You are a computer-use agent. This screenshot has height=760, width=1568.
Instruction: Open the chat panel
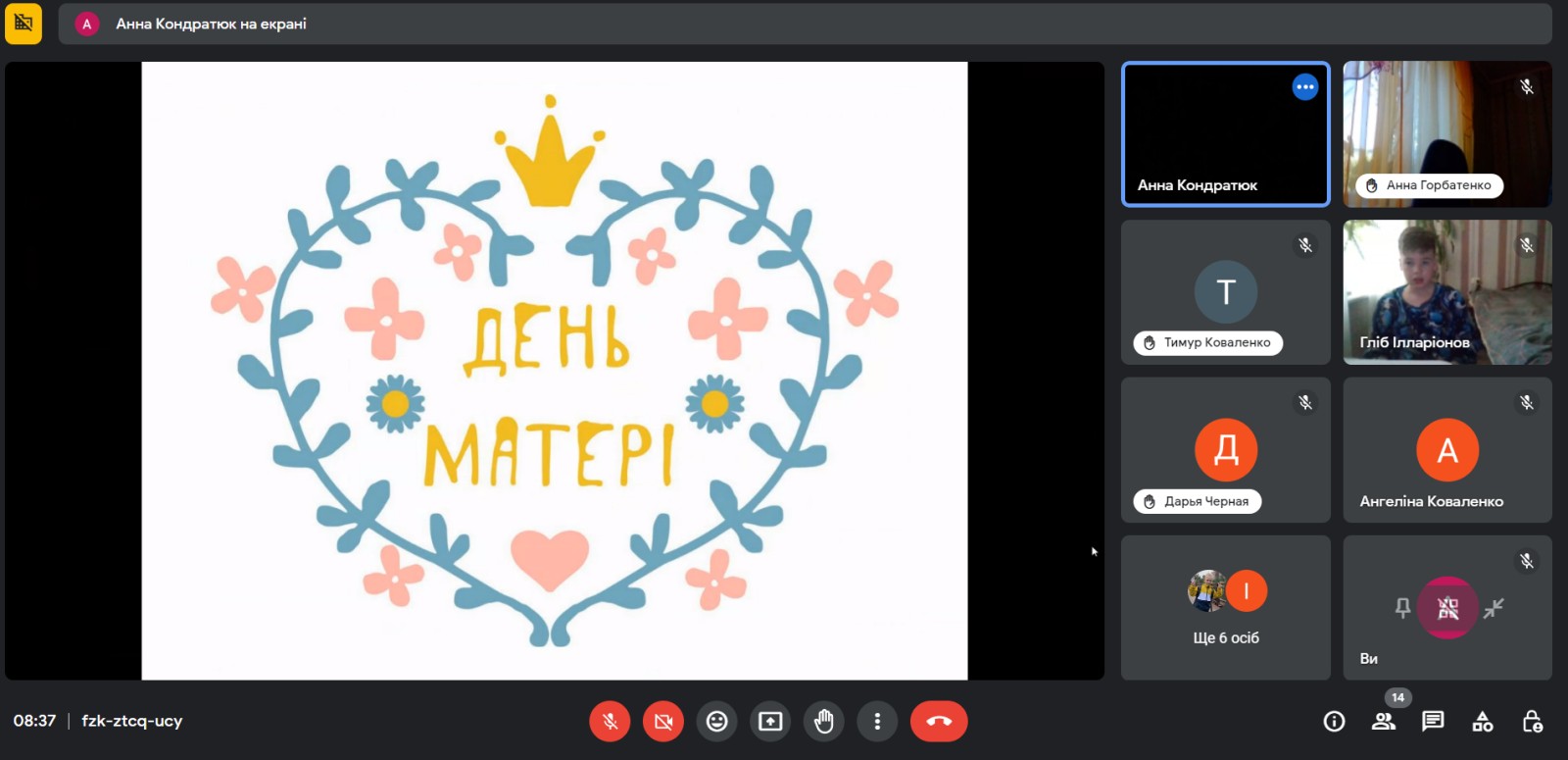[x=1433, y=722]
